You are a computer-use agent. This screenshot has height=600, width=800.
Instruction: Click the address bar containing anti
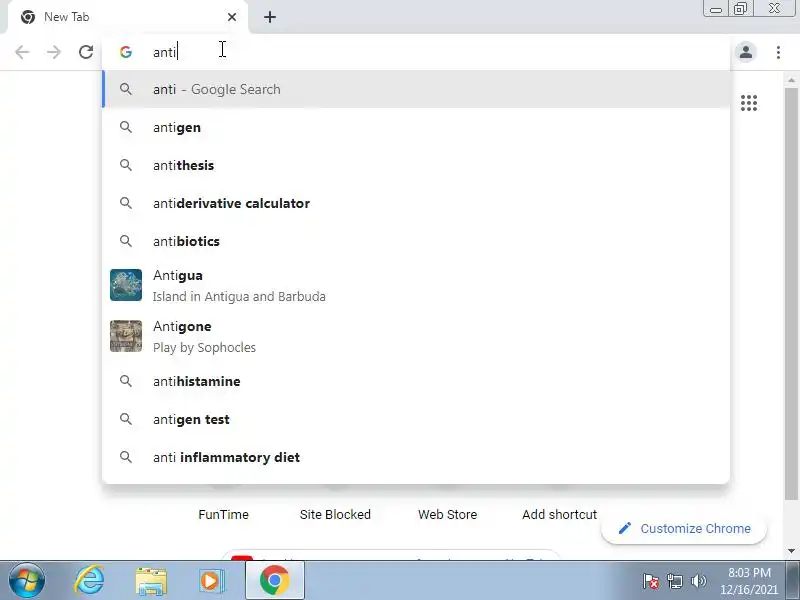pyautogui.click(x=416, y=52)
